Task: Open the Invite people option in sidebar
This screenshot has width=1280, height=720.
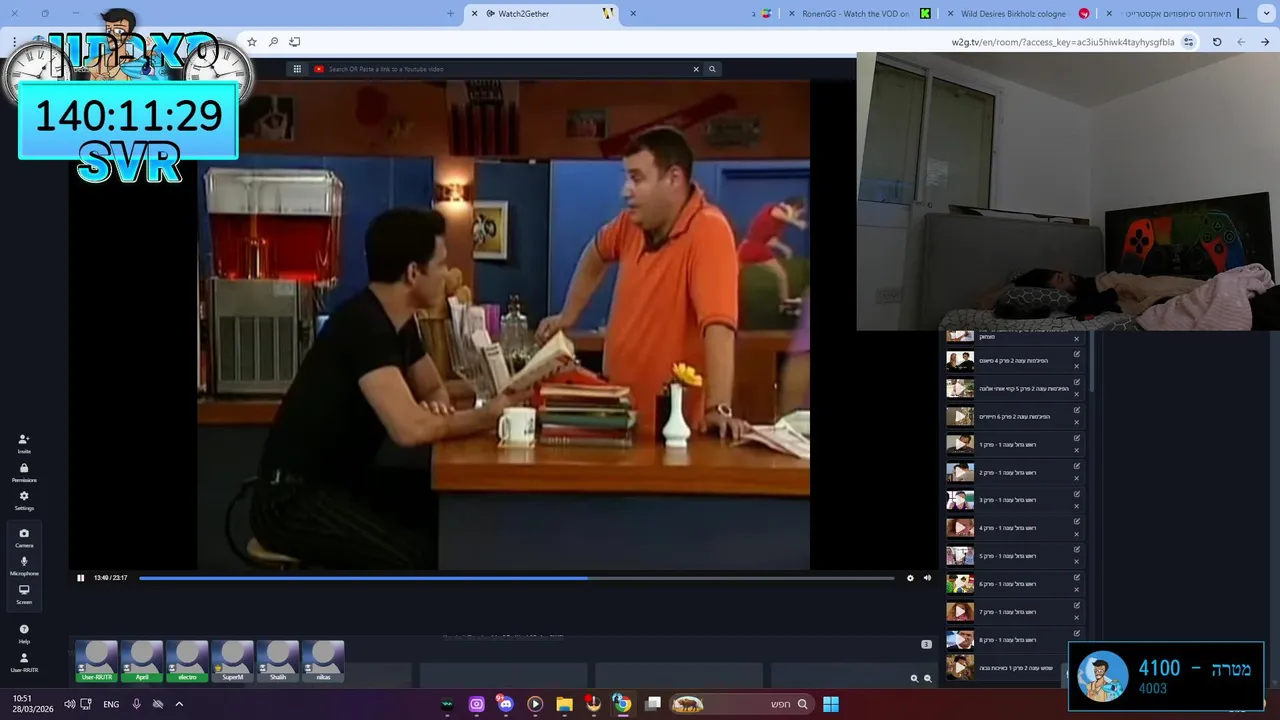Action: click(x=24, y=444)
